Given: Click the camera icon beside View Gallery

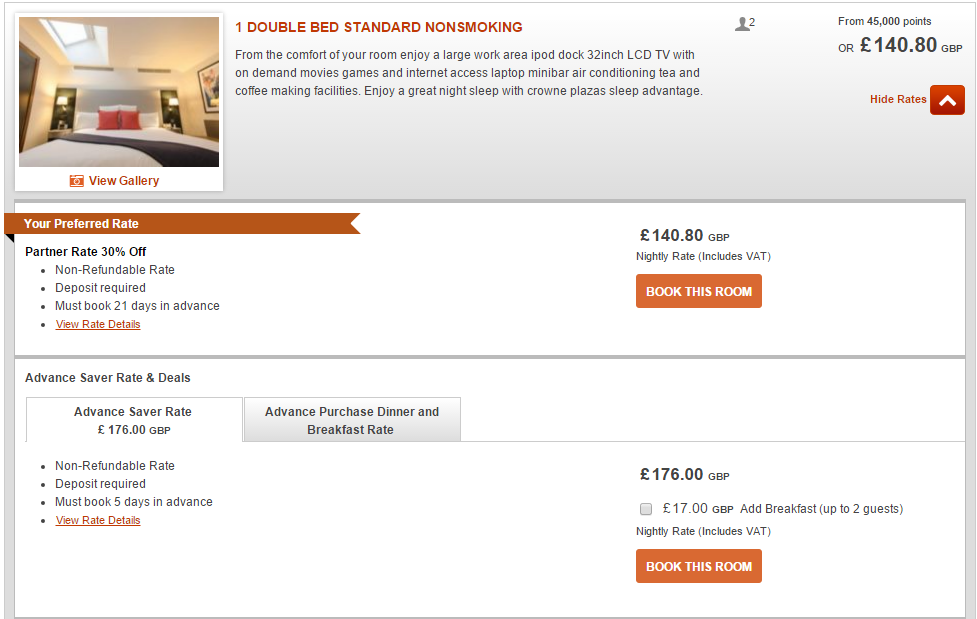Looking at the screenshot, I should [x=77, y=181].
